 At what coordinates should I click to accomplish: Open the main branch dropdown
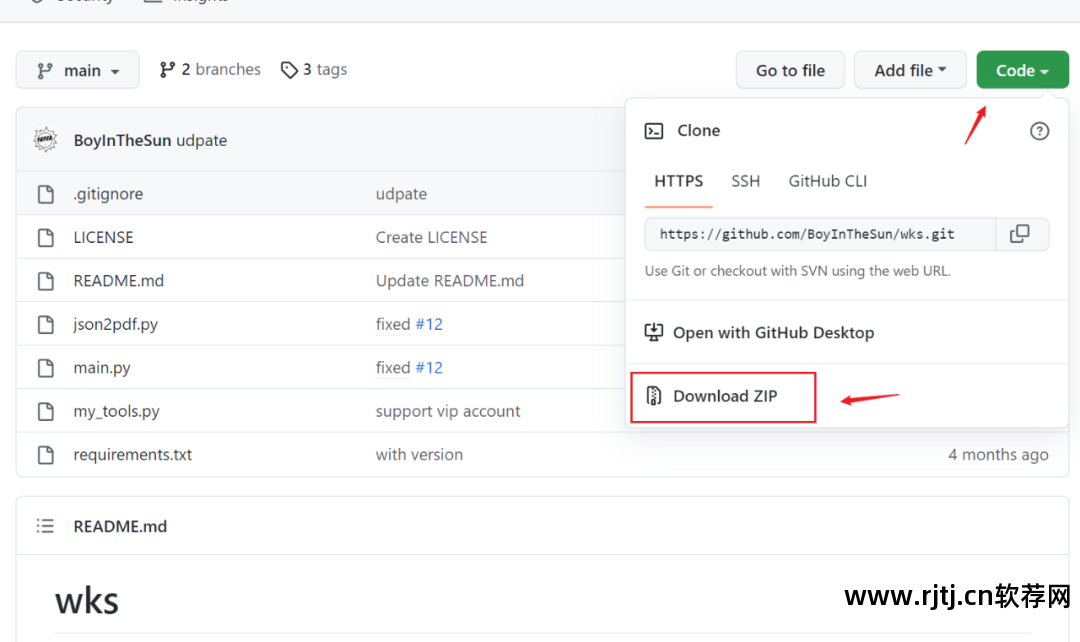77,70
